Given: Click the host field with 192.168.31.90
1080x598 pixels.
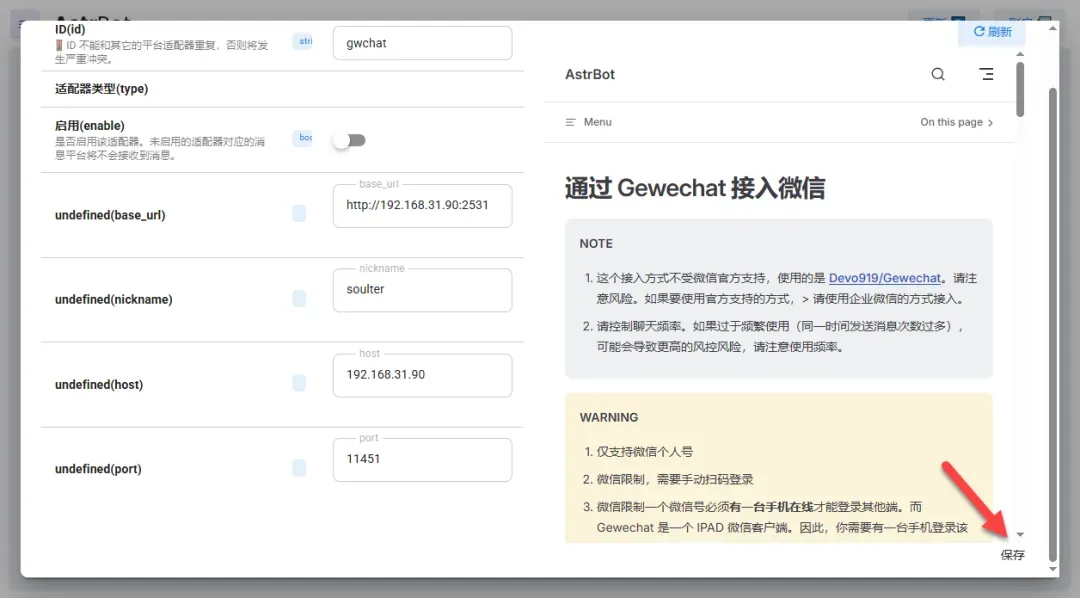Looking at the screenshot, I should (x=422, y=375).
